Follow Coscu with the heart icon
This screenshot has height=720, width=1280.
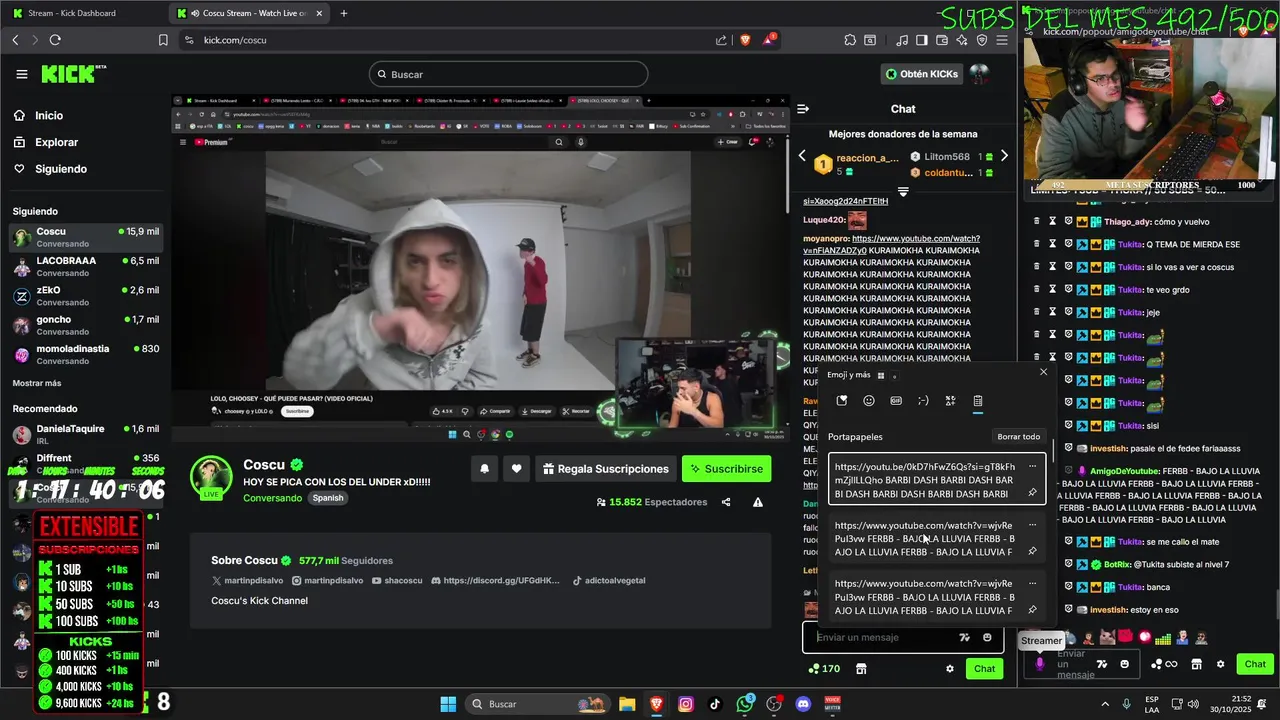point(517,469)
